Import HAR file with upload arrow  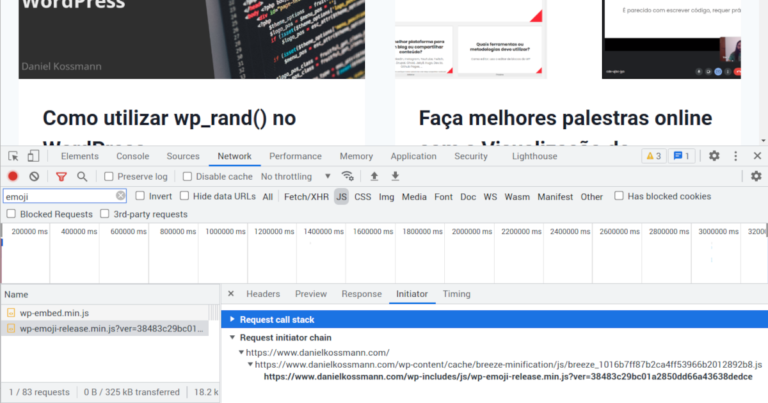tap(374, 176)
